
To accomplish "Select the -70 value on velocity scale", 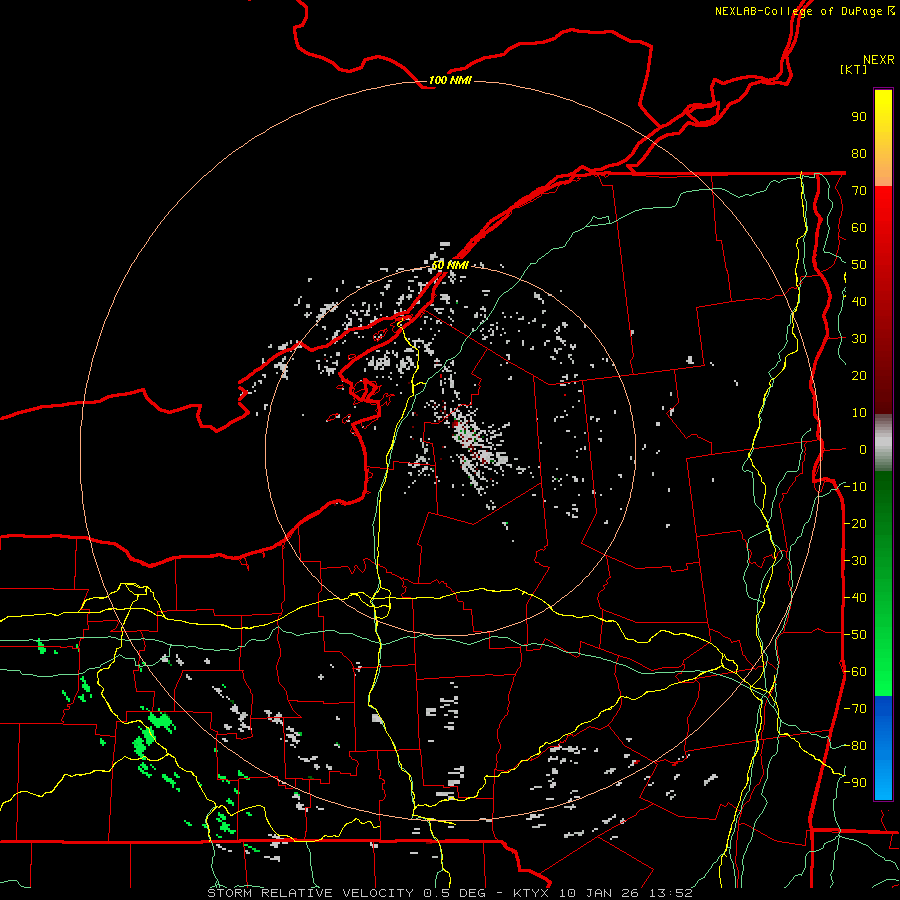I will point(855,709).
